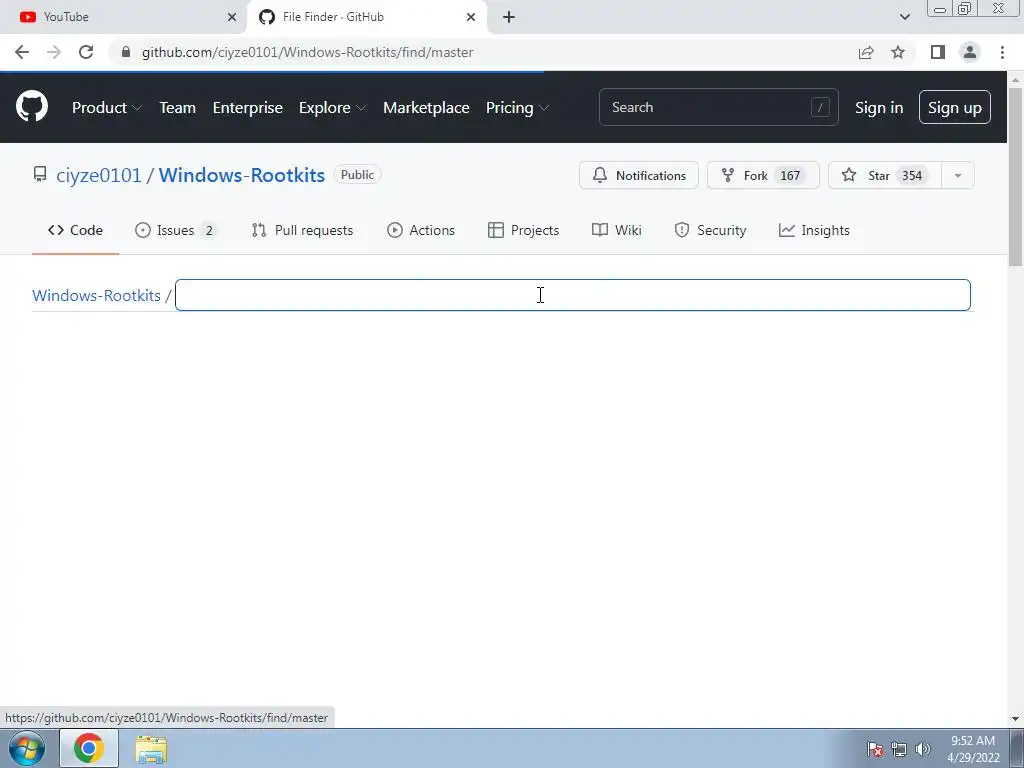Open the Star list dropdown arrow
The height and width of the screenshot is (768, 1024).
(957, 176)
